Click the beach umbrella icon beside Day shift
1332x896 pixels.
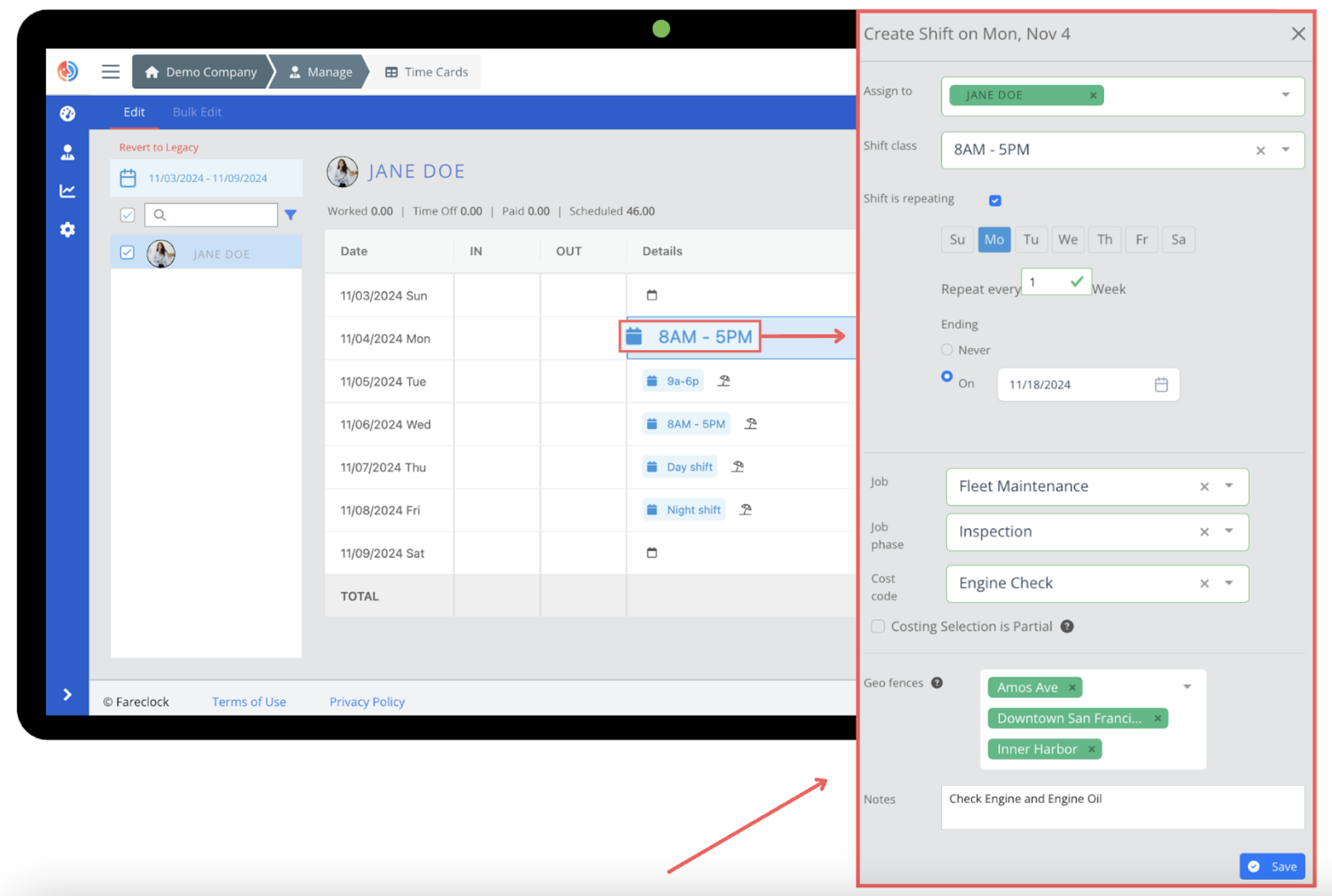coord(738,466)
